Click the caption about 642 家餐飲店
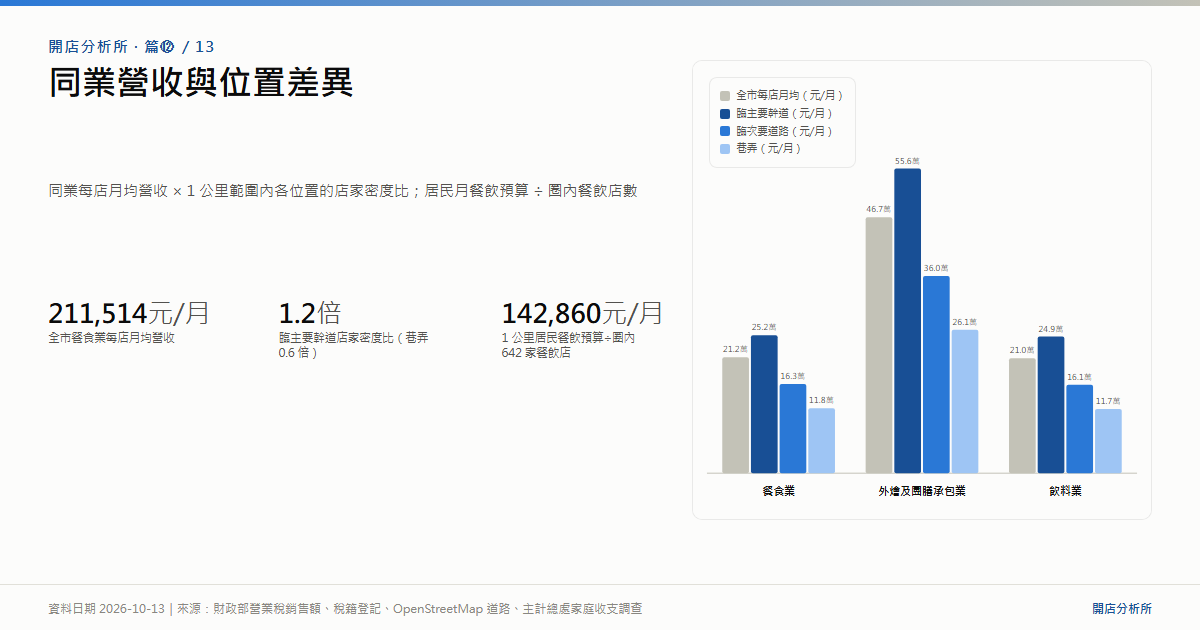The width and height of the screenshot is (1200, 630). [x=568, y=345]
